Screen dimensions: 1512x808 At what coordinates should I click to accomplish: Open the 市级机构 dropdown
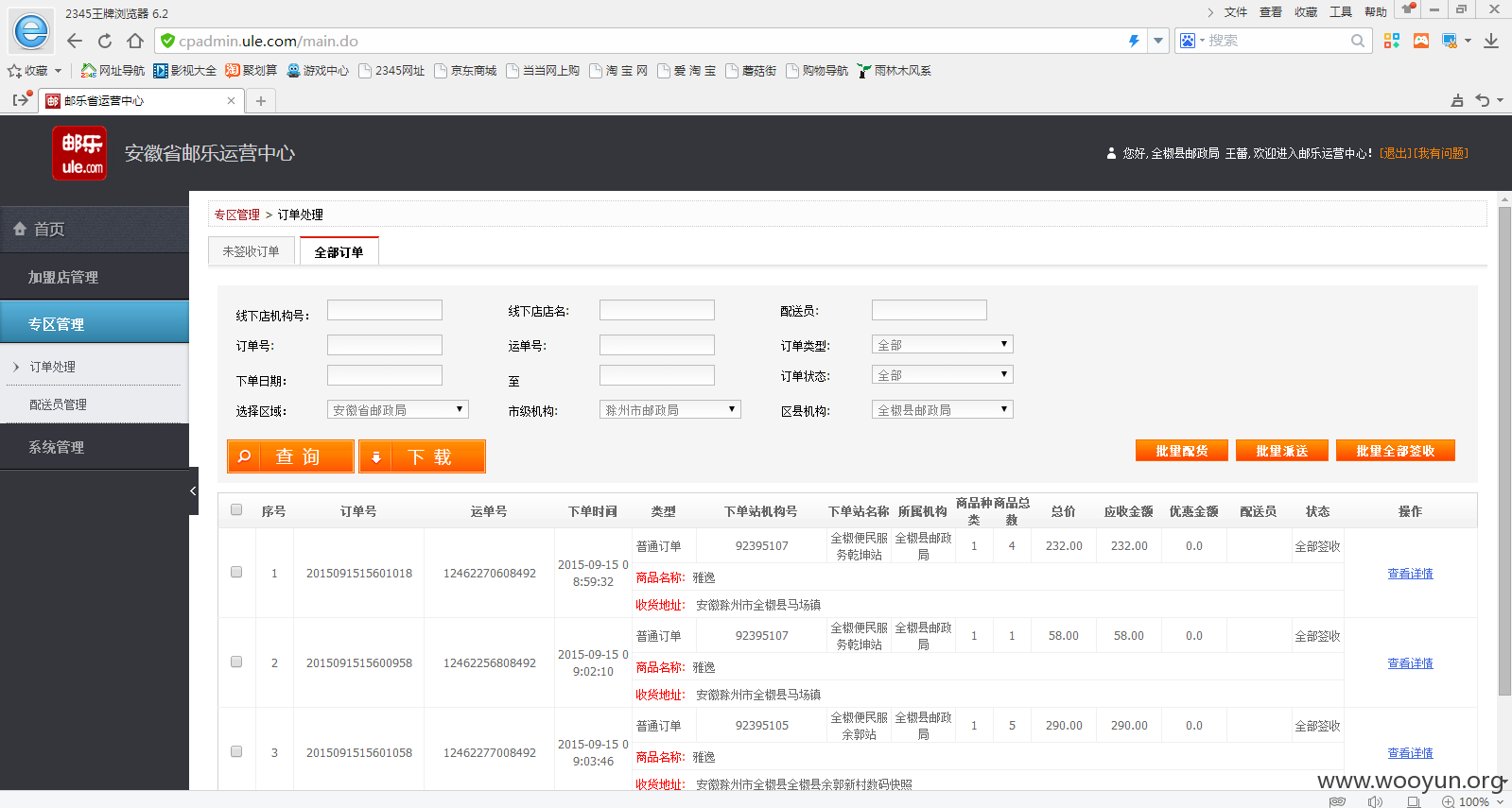[669, 409]
